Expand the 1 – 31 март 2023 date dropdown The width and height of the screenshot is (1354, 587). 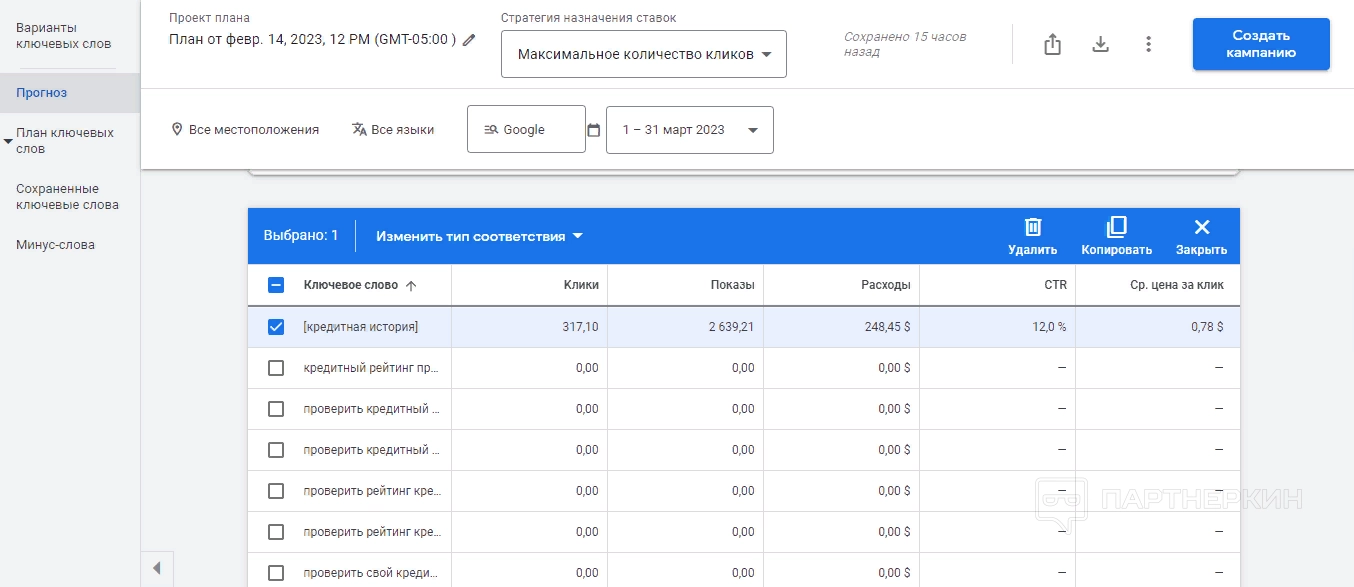tap(689, 130)
